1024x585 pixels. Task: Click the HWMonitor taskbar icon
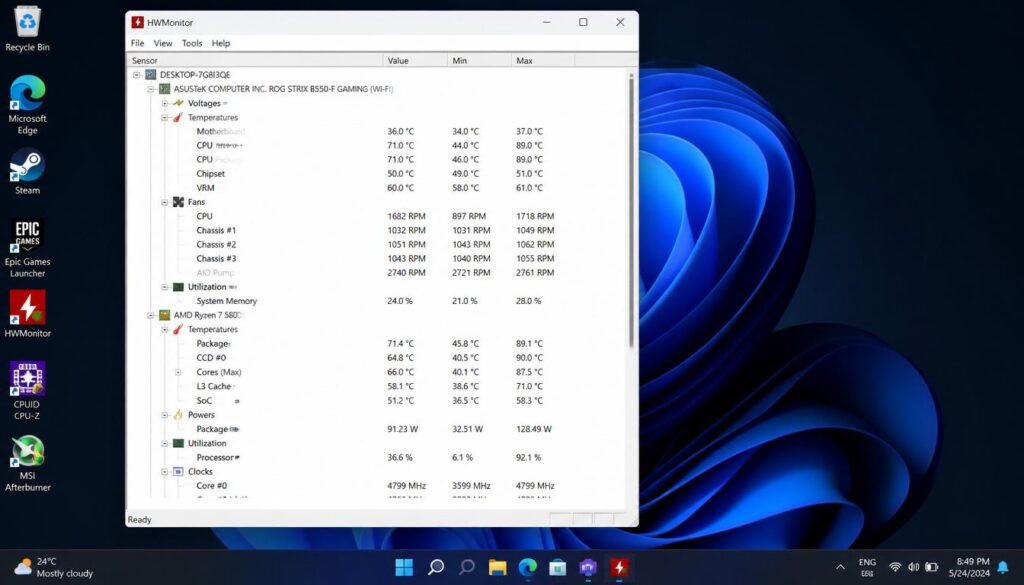point(619,567)
